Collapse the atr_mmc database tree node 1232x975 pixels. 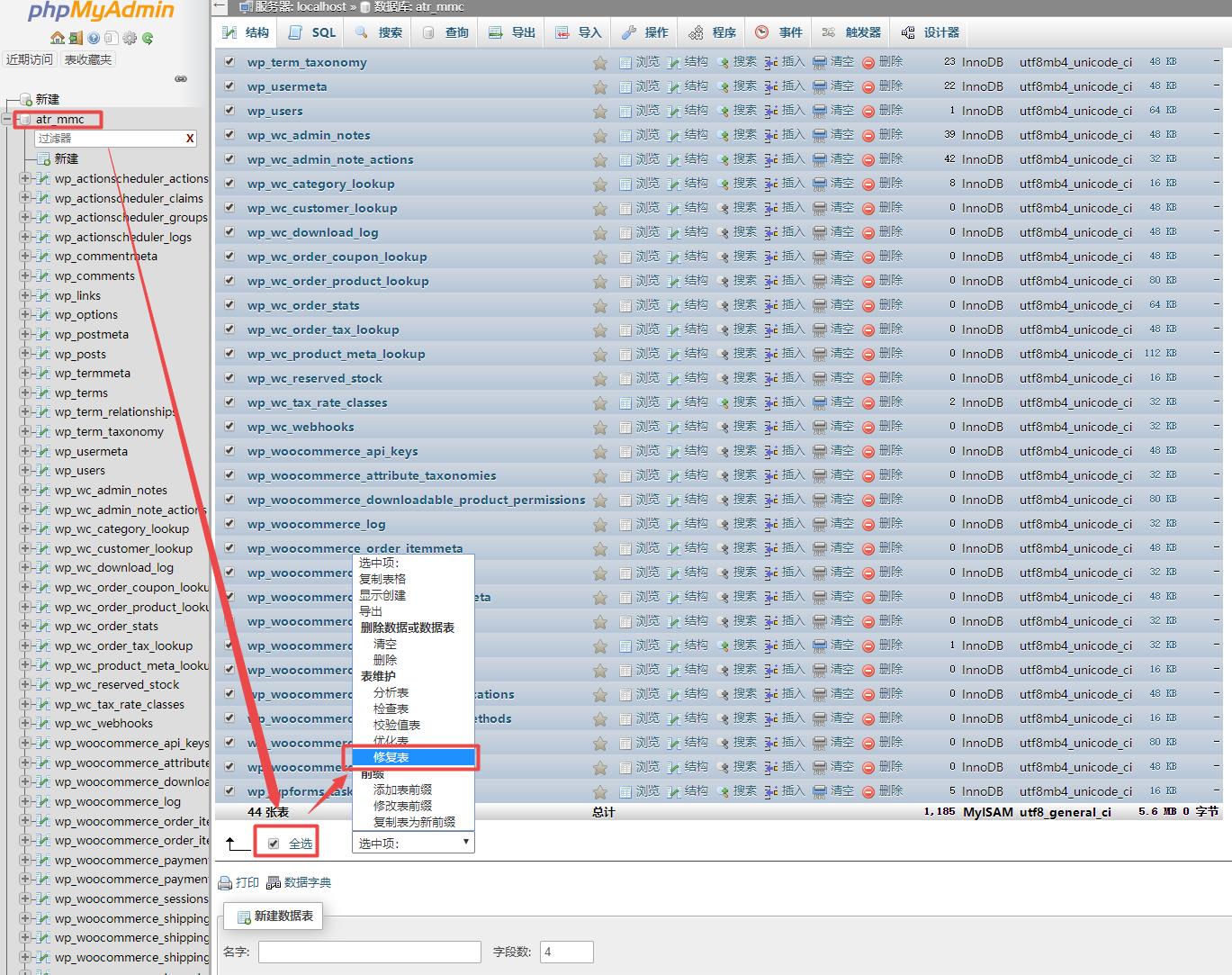8,119
